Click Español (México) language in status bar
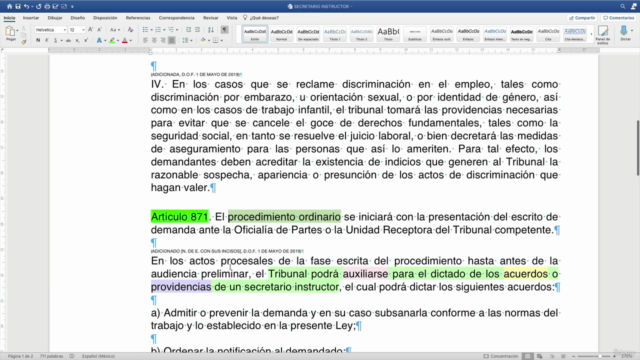 point(98,356)
